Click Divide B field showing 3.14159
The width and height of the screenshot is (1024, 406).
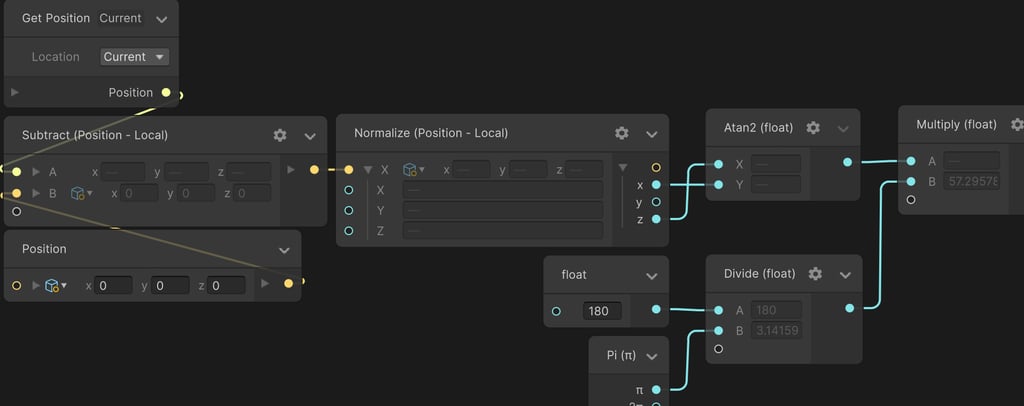coord(776,330)
